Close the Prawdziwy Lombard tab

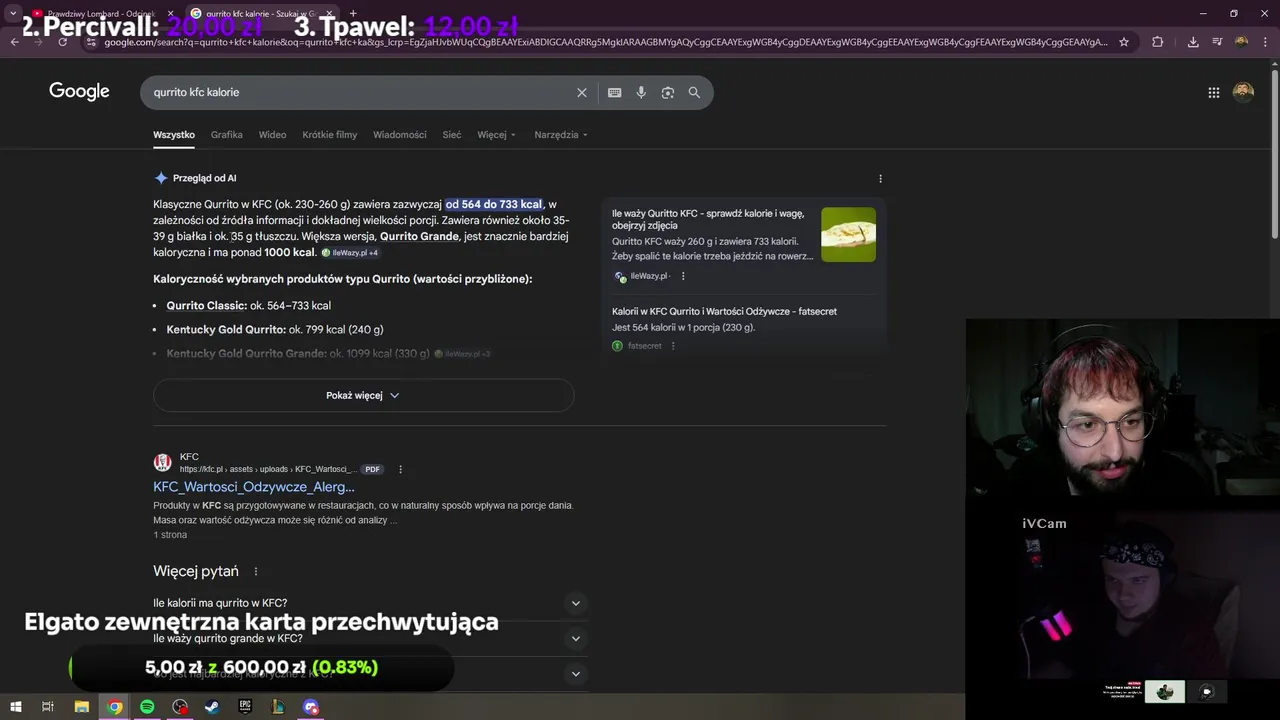coord(170,14)
